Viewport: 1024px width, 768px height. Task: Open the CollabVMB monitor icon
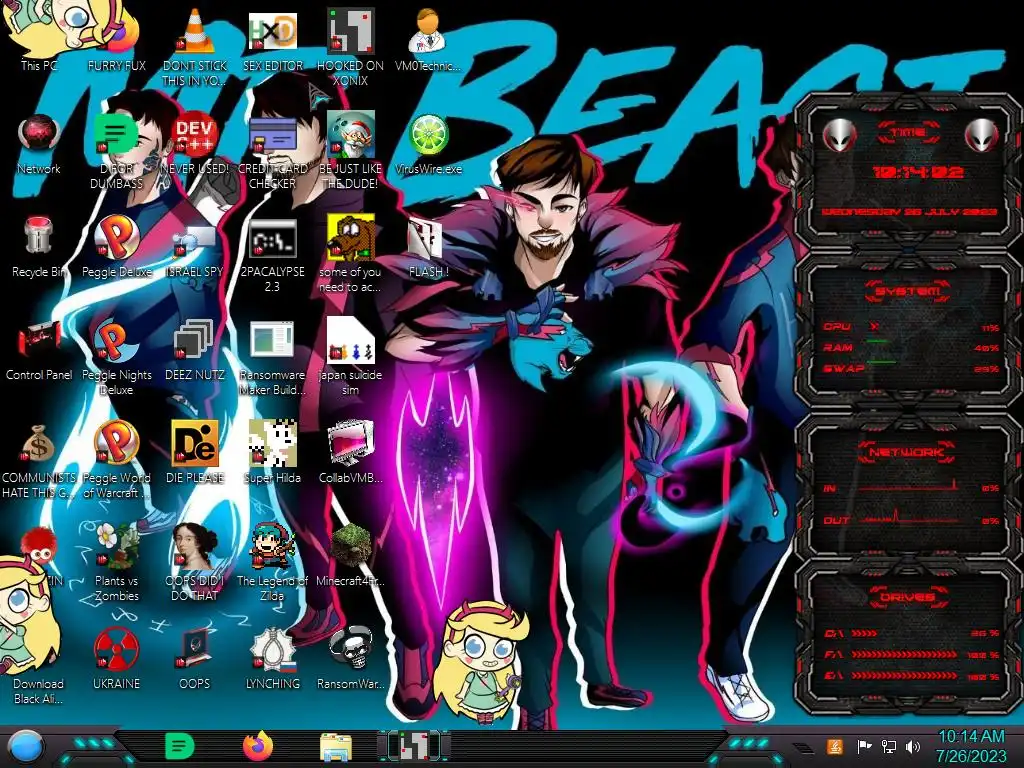[x=350, y=453]
